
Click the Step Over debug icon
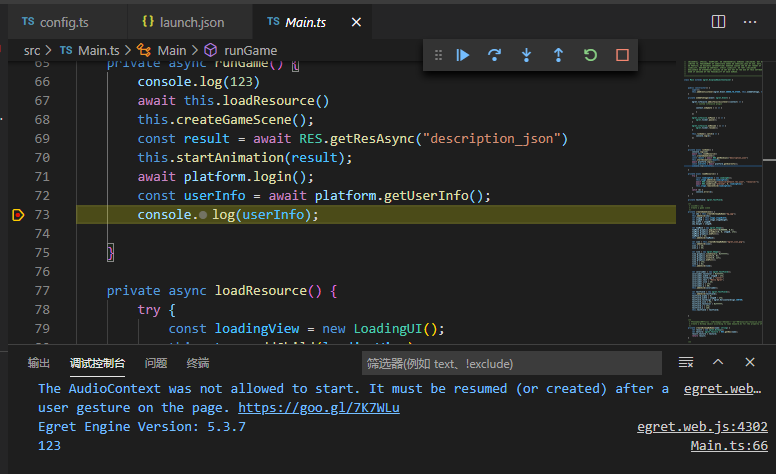pos(494,55)
